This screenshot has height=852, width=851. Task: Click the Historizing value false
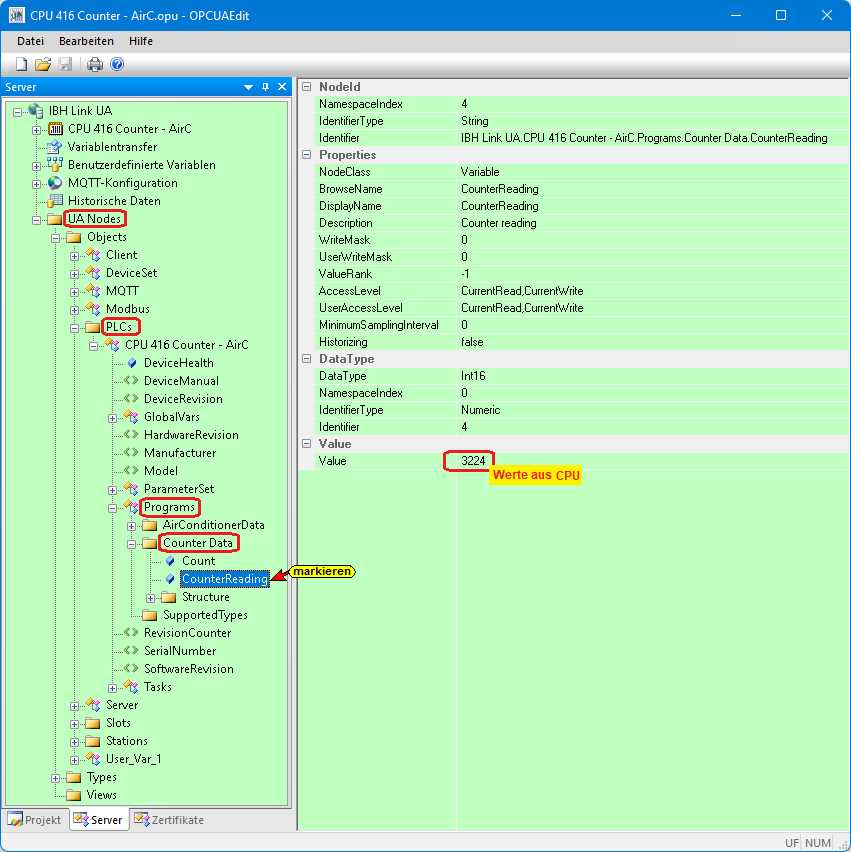point(472,342)
